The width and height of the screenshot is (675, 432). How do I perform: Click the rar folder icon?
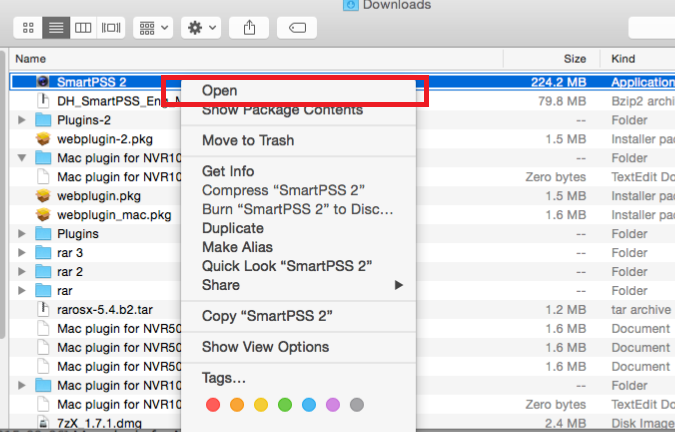pyautogui.click(x=43, y=290)
